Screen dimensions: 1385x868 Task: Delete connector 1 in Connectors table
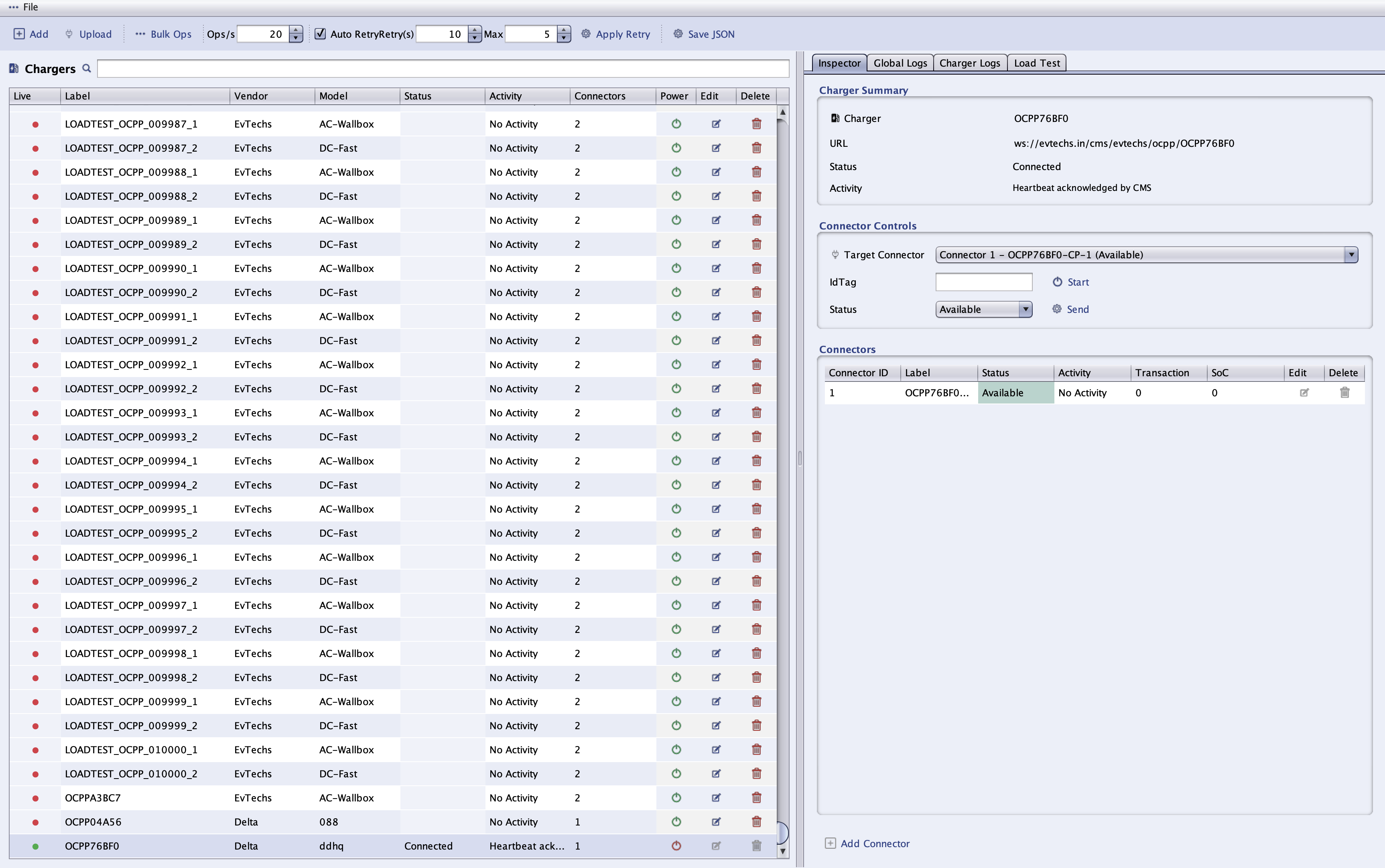click(1344, 393)
